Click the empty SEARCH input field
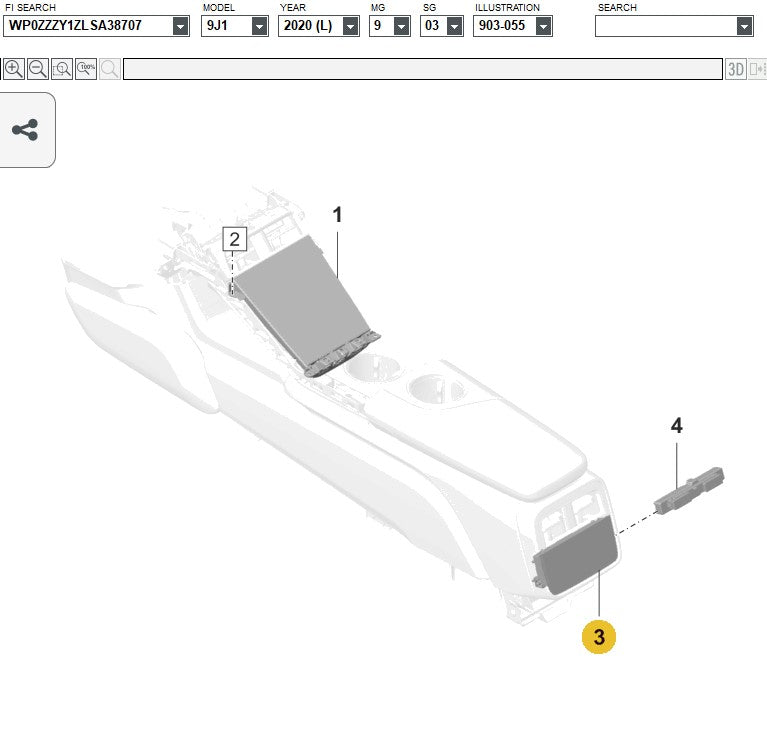767x736 pixels. (x=666, y=26)
